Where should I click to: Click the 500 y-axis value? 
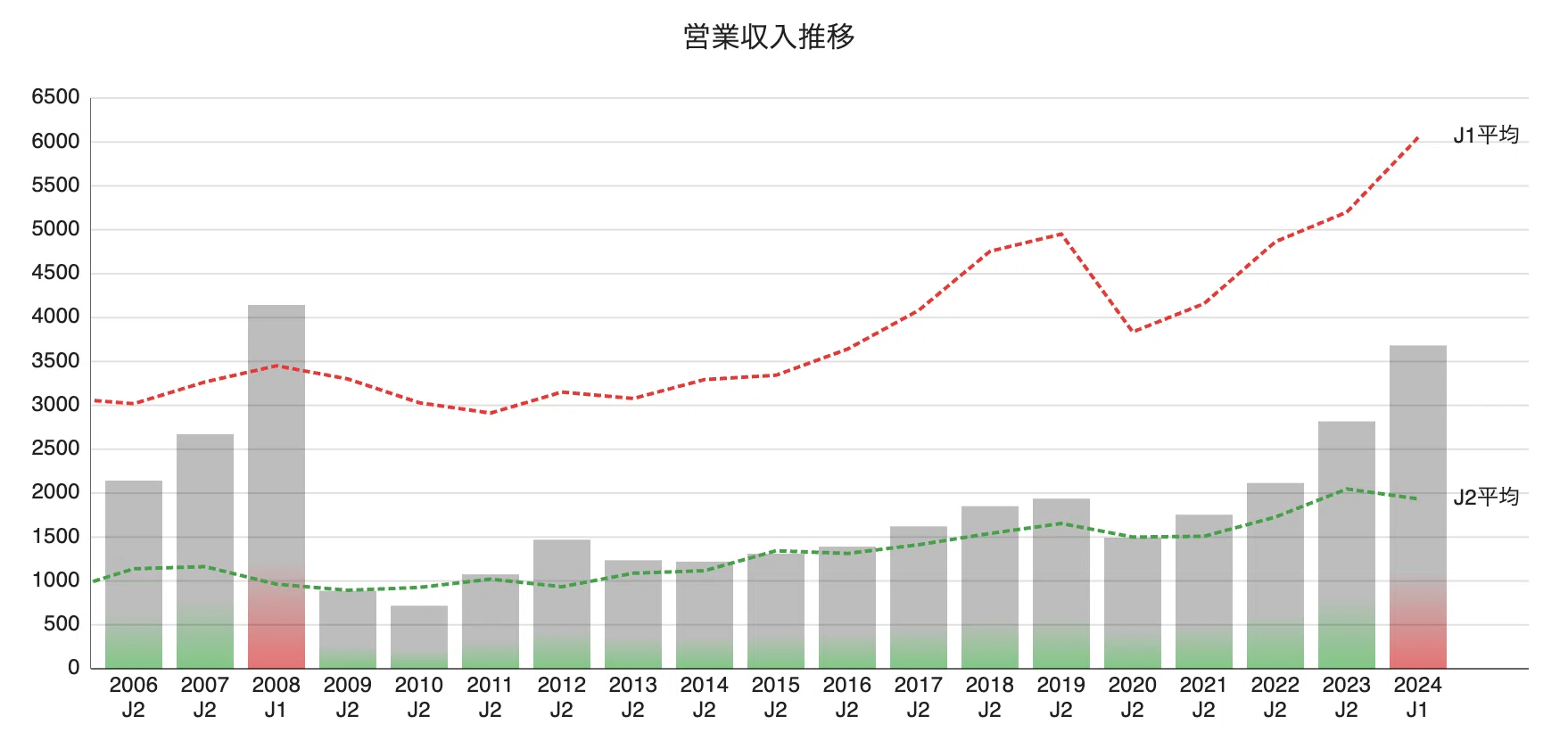click(62, 624)
